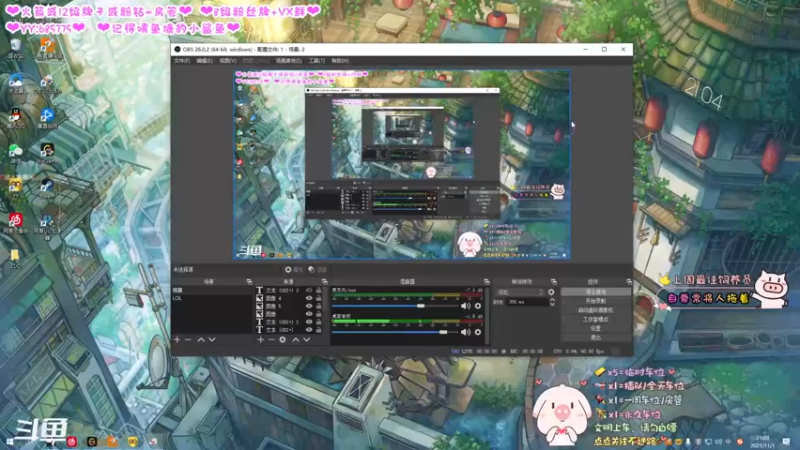Add a new source with the plus icon under the 来源 list
The width and height of the screenshot is (800, 450).
[261, 339]
